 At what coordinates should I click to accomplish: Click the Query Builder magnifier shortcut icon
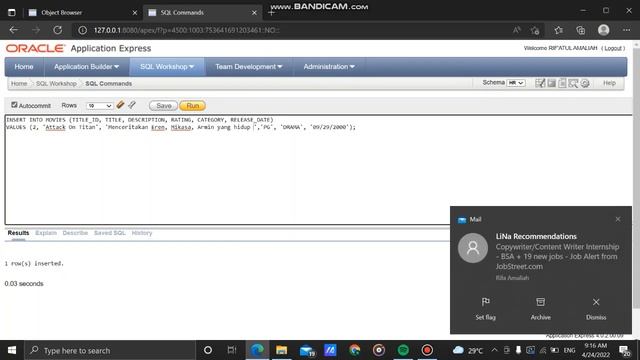point(573,83)
